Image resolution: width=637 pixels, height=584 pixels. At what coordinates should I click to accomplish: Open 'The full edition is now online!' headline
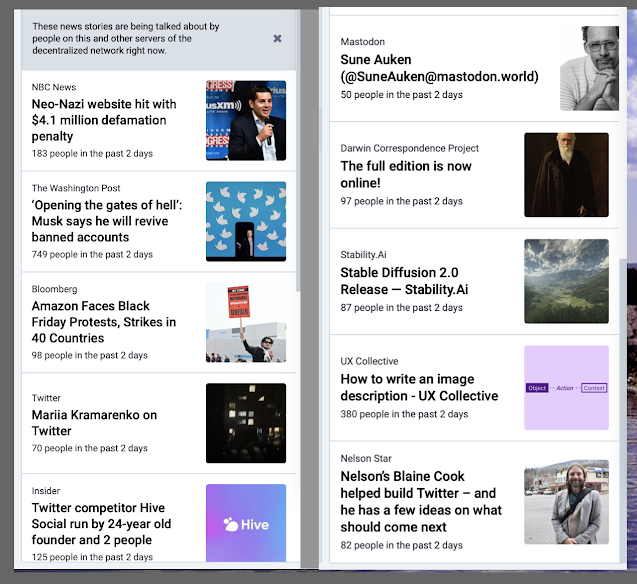(406, 174)
